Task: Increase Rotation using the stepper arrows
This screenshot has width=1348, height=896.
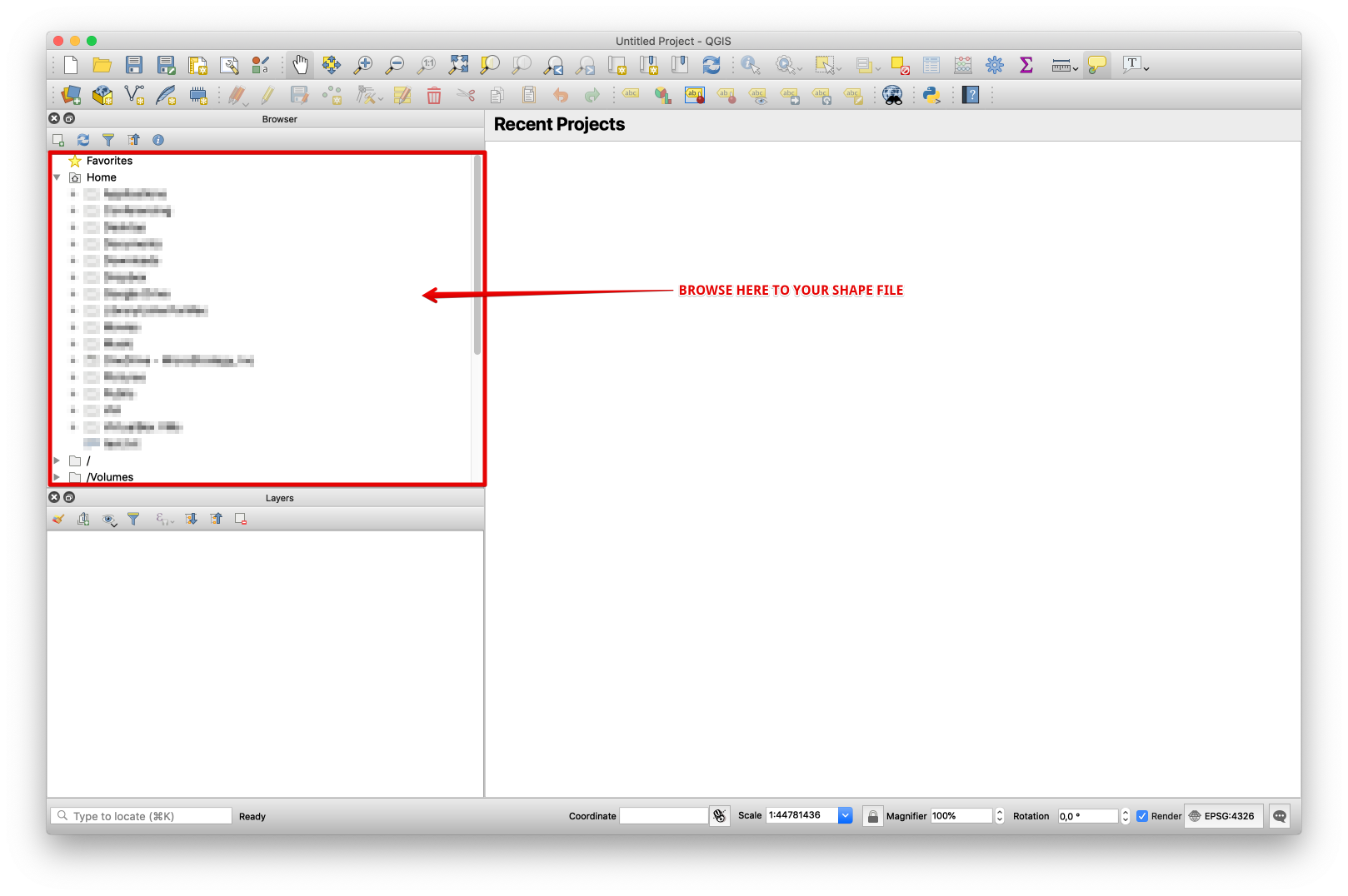Action: point(1126,812)
